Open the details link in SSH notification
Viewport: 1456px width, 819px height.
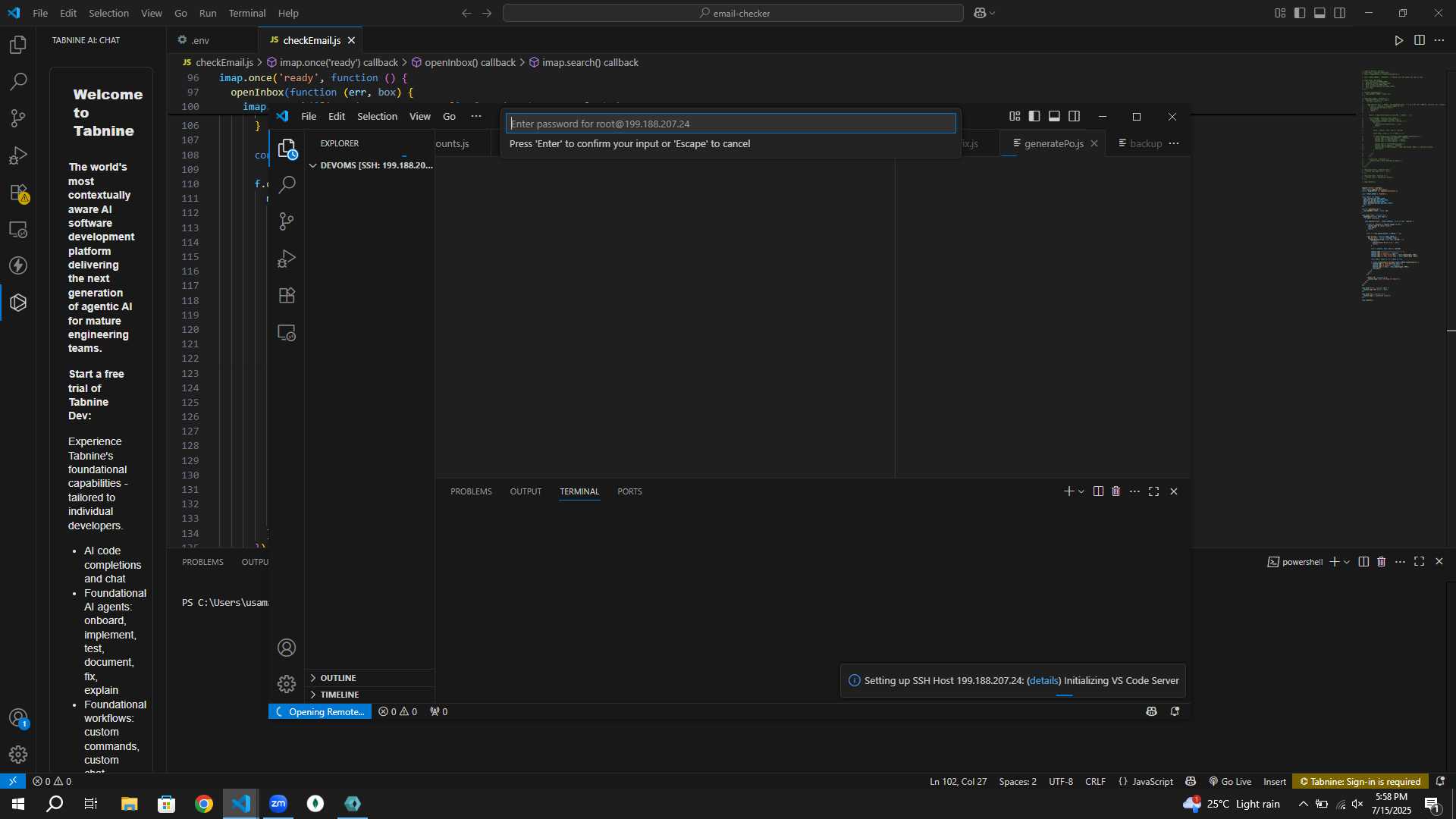click(x=1044, y=681)
